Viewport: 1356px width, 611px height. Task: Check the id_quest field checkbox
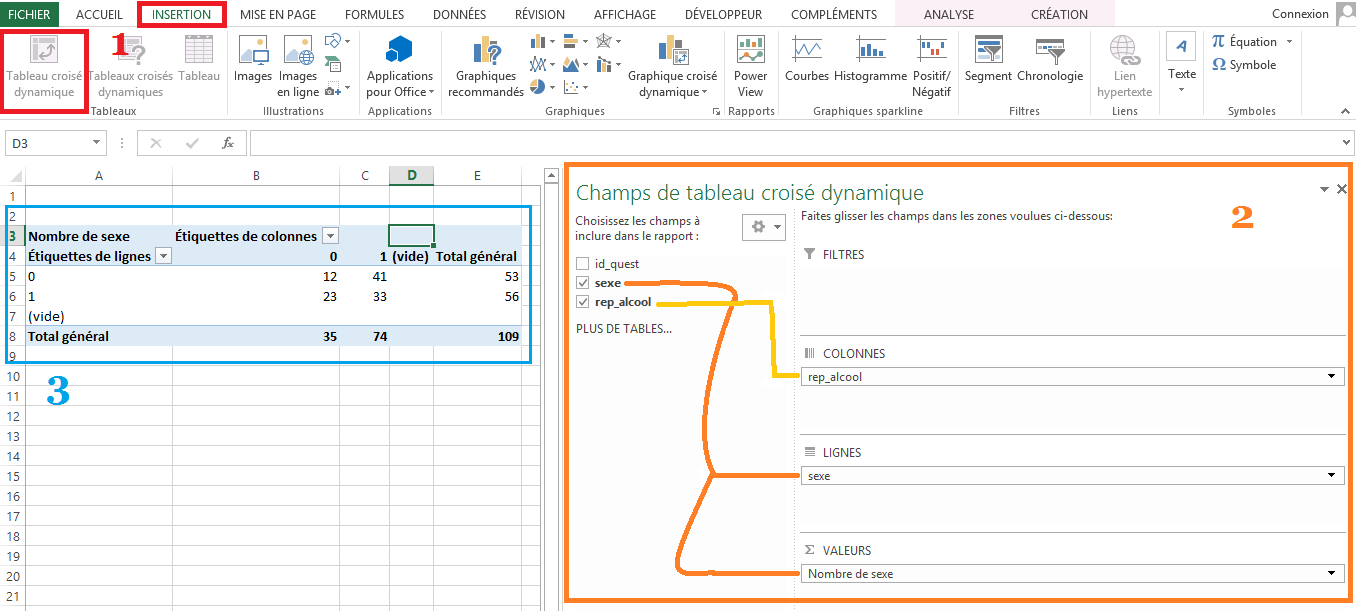[583, 264]
